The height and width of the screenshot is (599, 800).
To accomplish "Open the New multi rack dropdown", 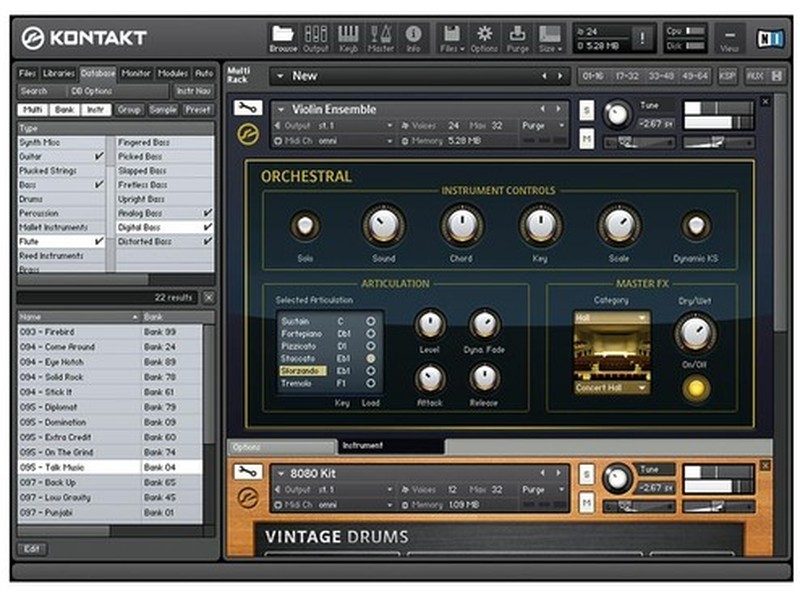I will click(280, 77).
